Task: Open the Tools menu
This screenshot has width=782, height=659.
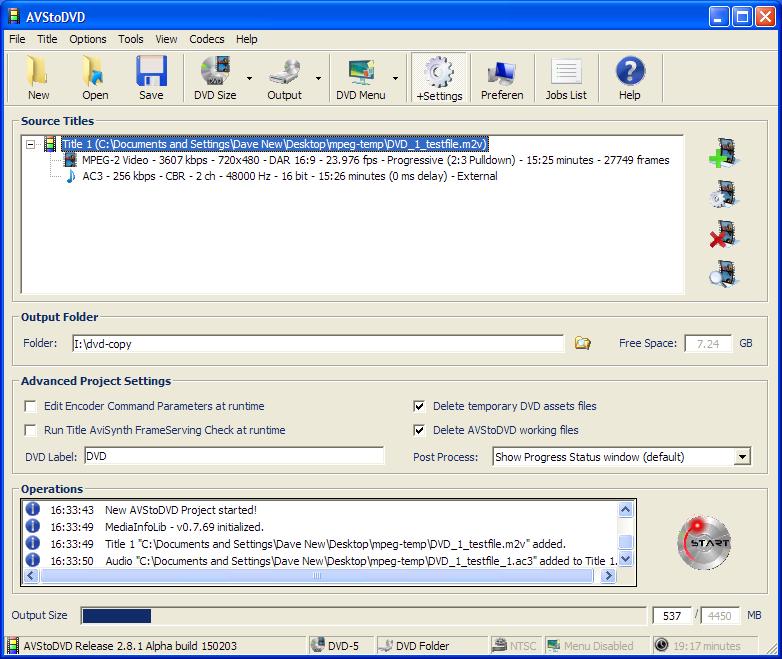Action: tap(131, 39)
